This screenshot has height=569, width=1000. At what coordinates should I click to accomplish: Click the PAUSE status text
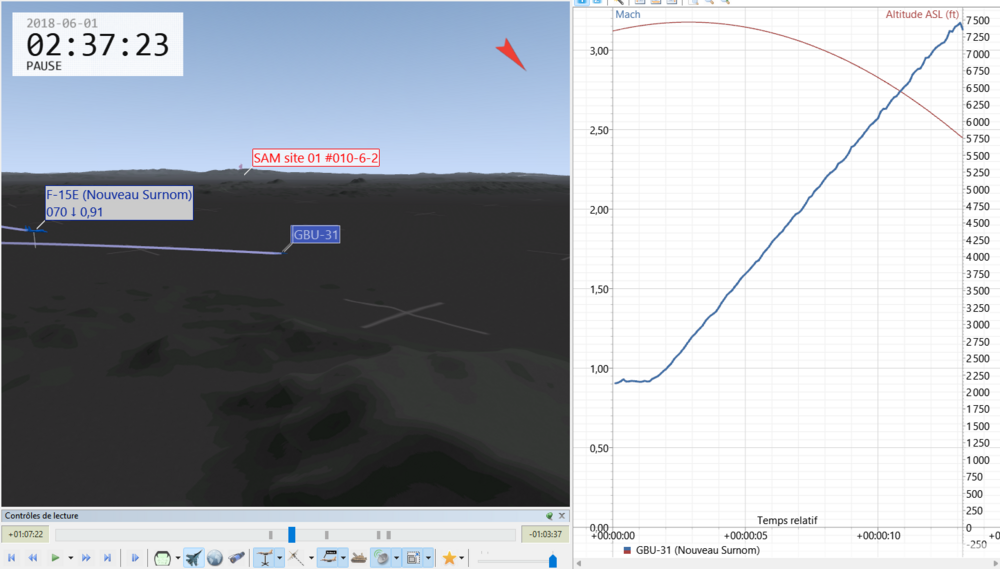(x=44, y=66)
